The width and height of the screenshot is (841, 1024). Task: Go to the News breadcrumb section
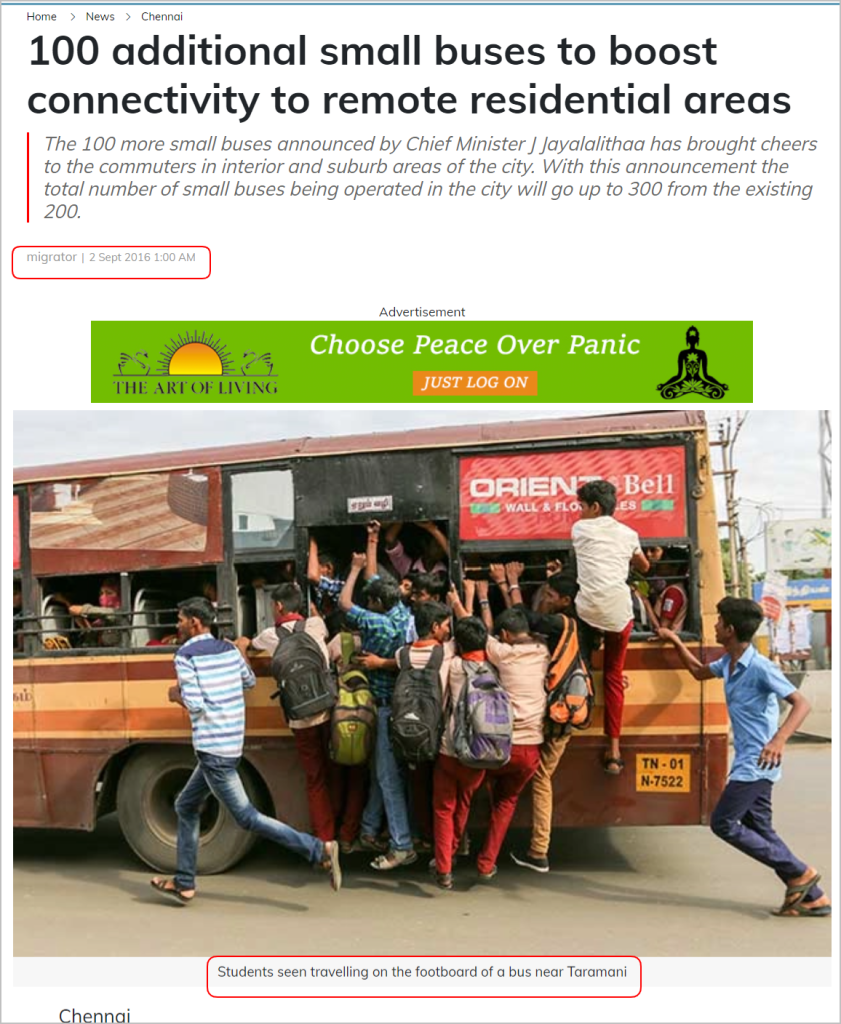100,16
